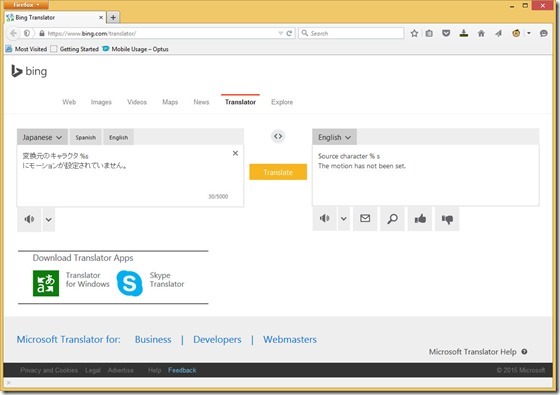This screenshot has height=395, width=560.
Task: Click the site identity lock icon
Action: (42, 34)
